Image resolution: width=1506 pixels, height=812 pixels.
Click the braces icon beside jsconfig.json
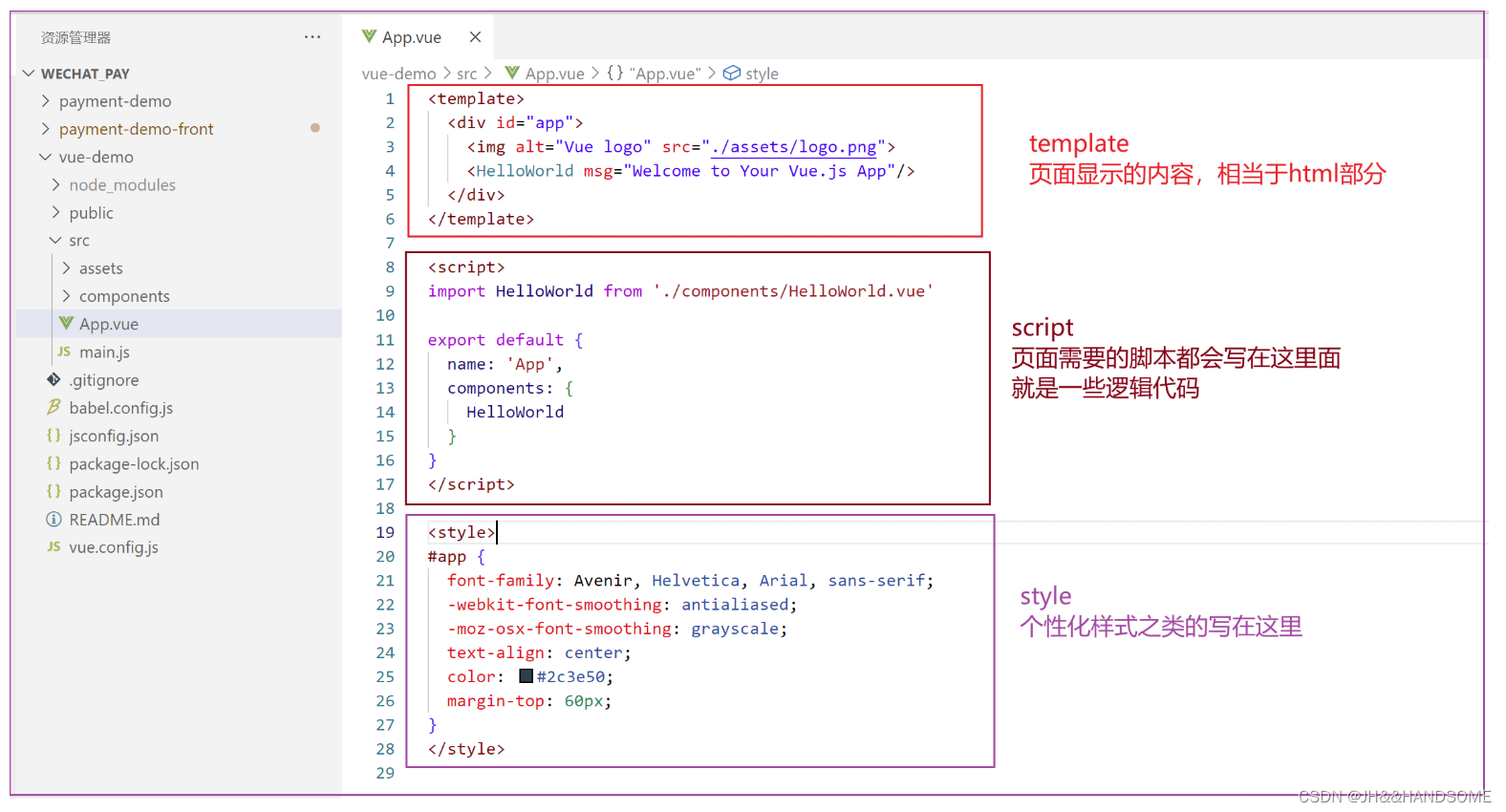pyautogui.click(x=54, y=435)
